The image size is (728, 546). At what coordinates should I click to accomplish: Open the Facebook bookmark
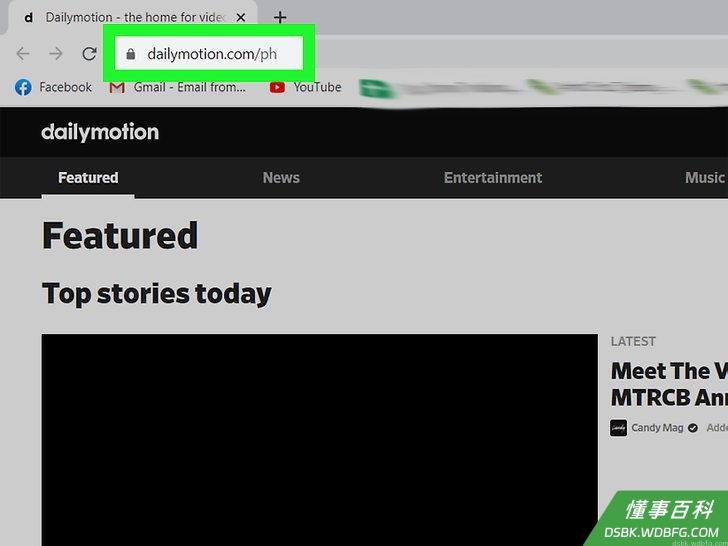(x=53, y=87)
